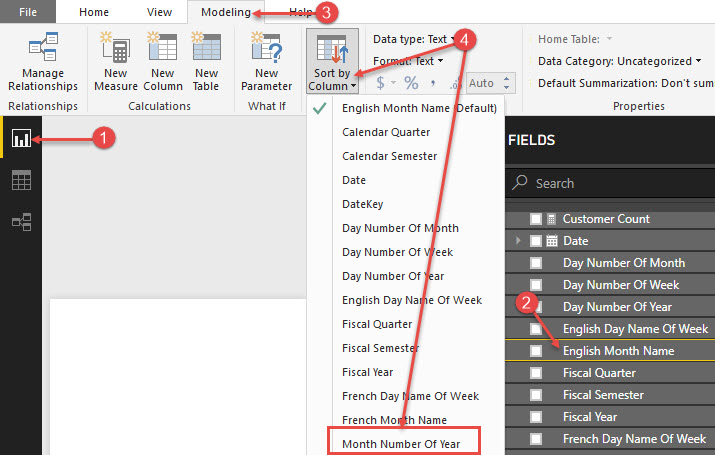Click the Sort by Column button
715x455 pixels.
(332, 62)
